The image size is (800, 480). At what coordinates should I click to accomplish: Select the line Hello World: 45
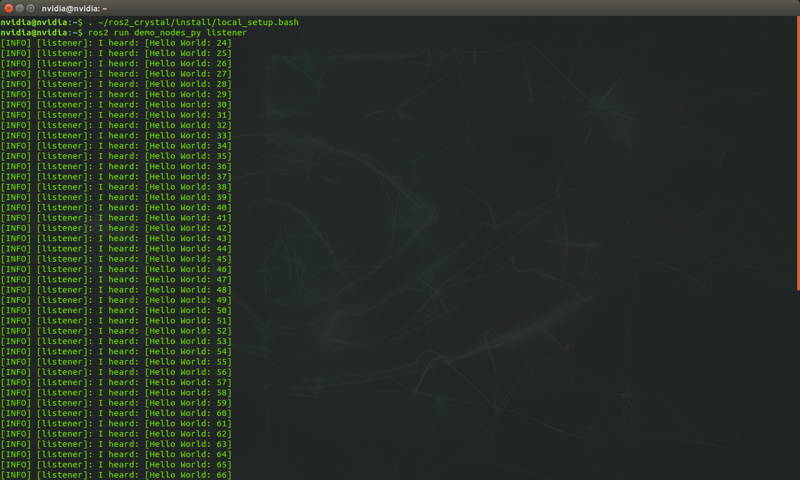116,259
